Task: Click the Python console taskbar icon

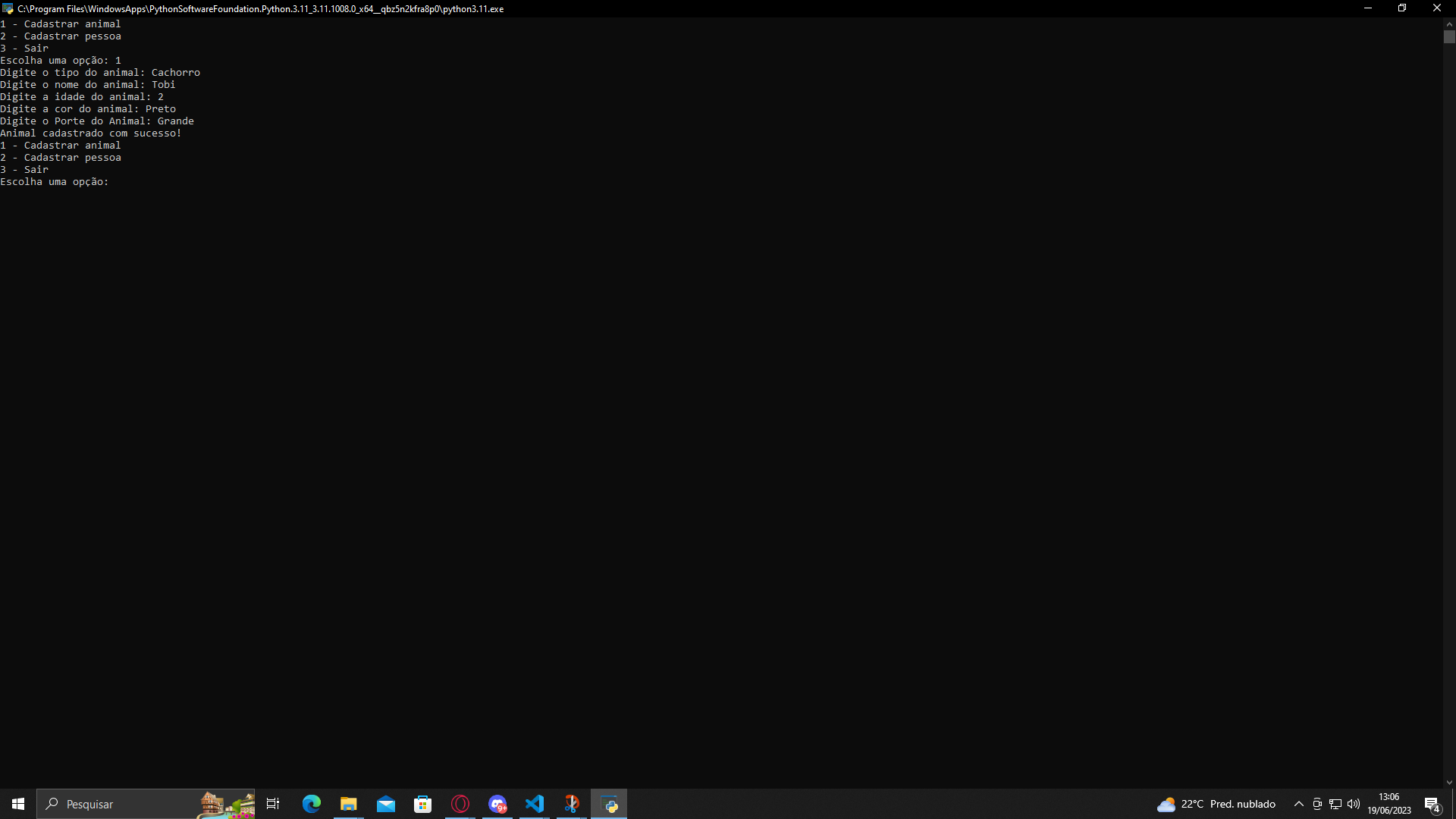Action: 609,804
